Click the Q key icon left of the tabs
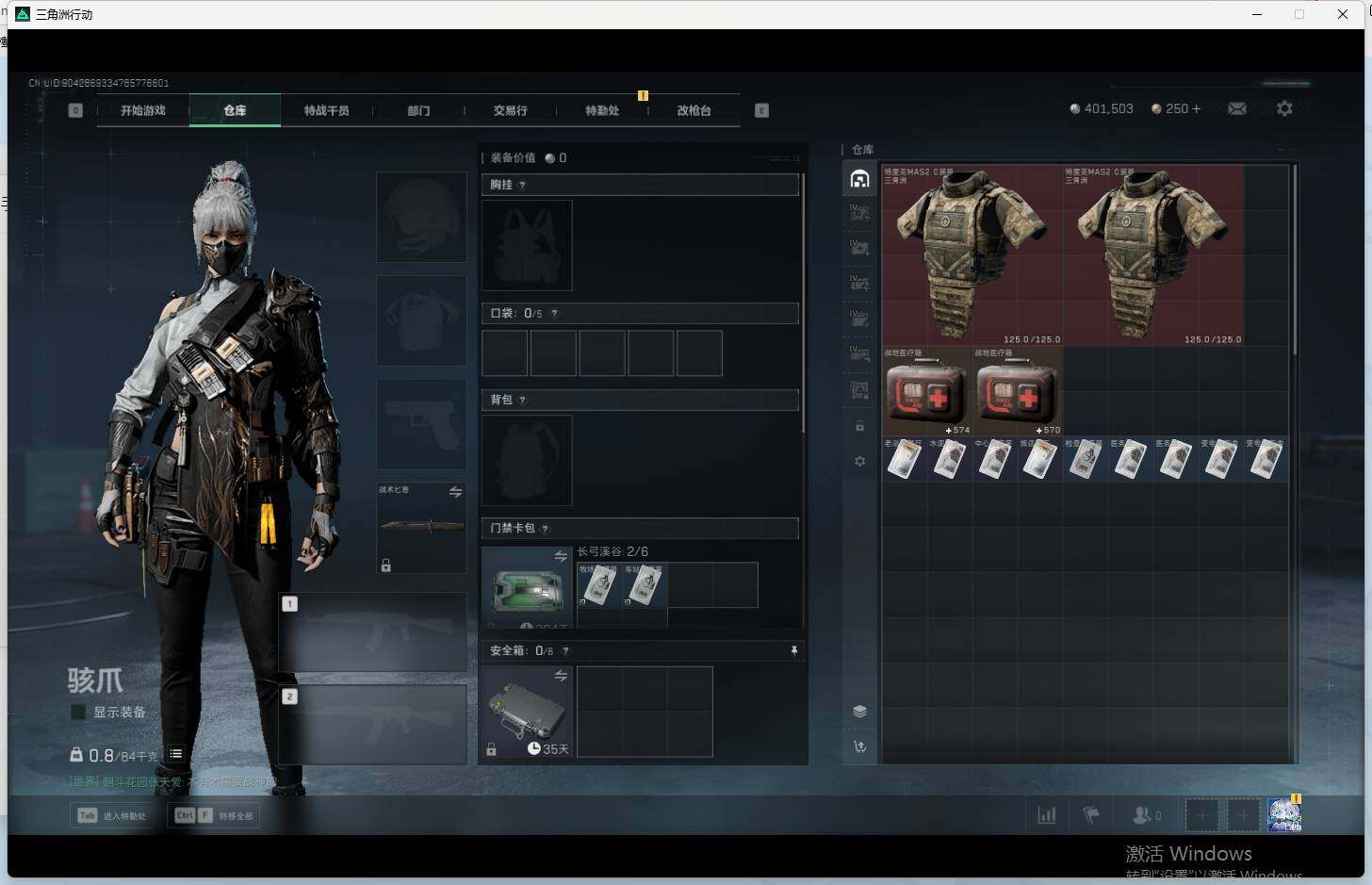Screen dimensions: 1372x885 point(75,110)
